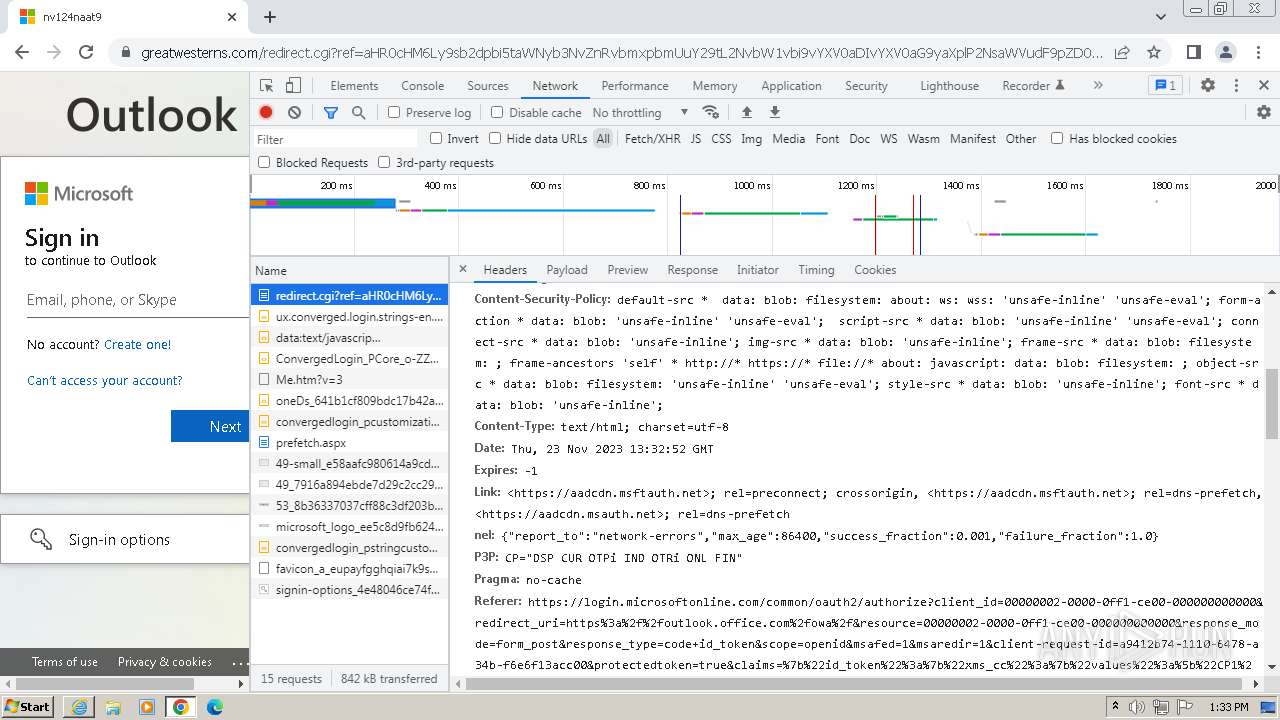
Task: Open network search magnifier
Action: (359, 112)
